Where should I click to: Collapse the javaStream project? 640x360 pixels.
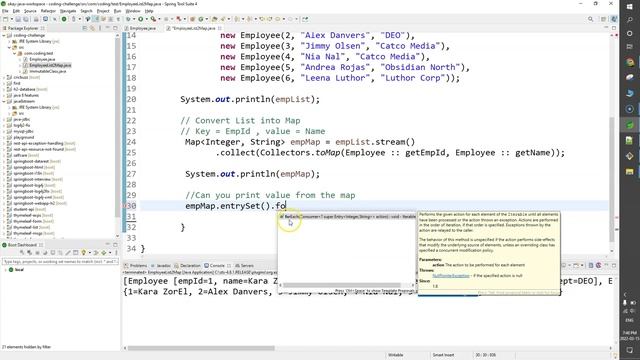click(x=4, y=101)
